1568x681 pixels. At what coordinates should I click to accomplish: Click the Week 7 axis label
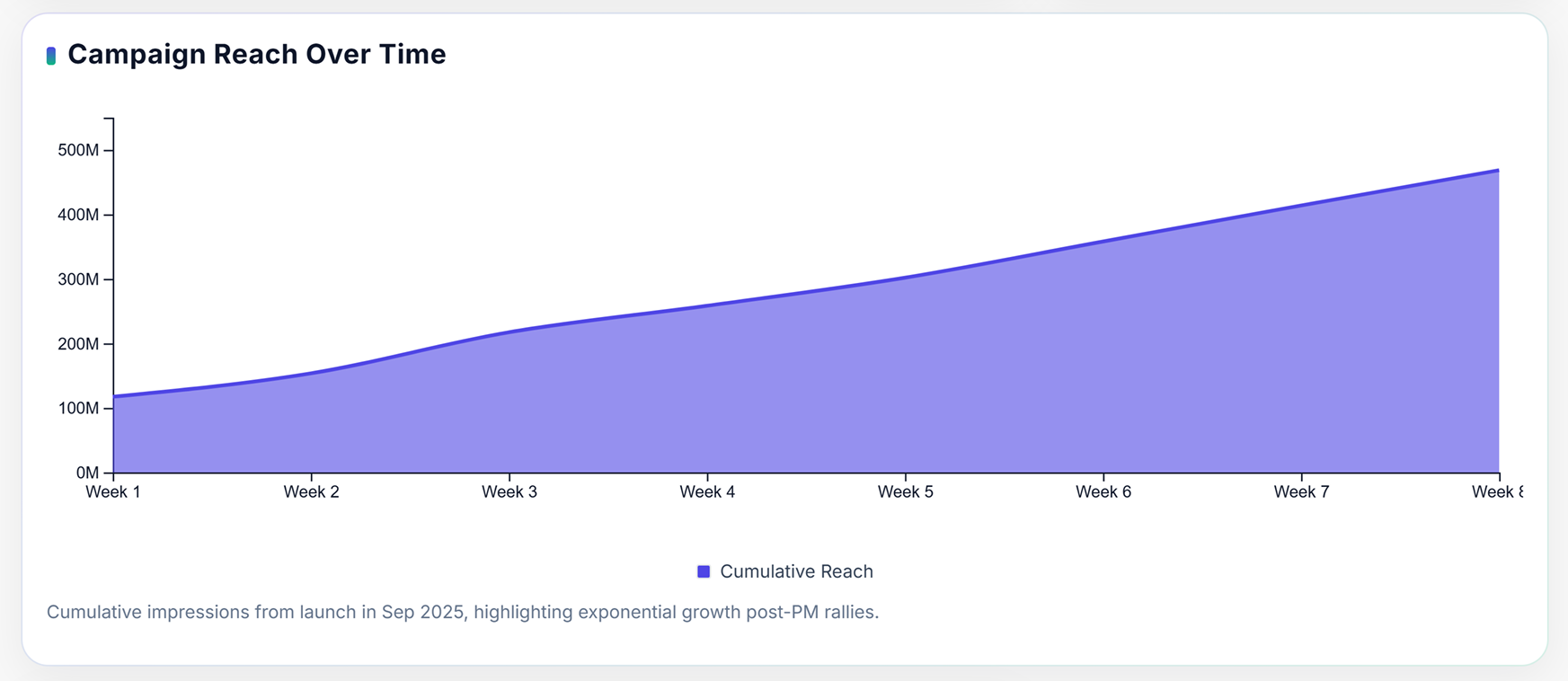1301,492
